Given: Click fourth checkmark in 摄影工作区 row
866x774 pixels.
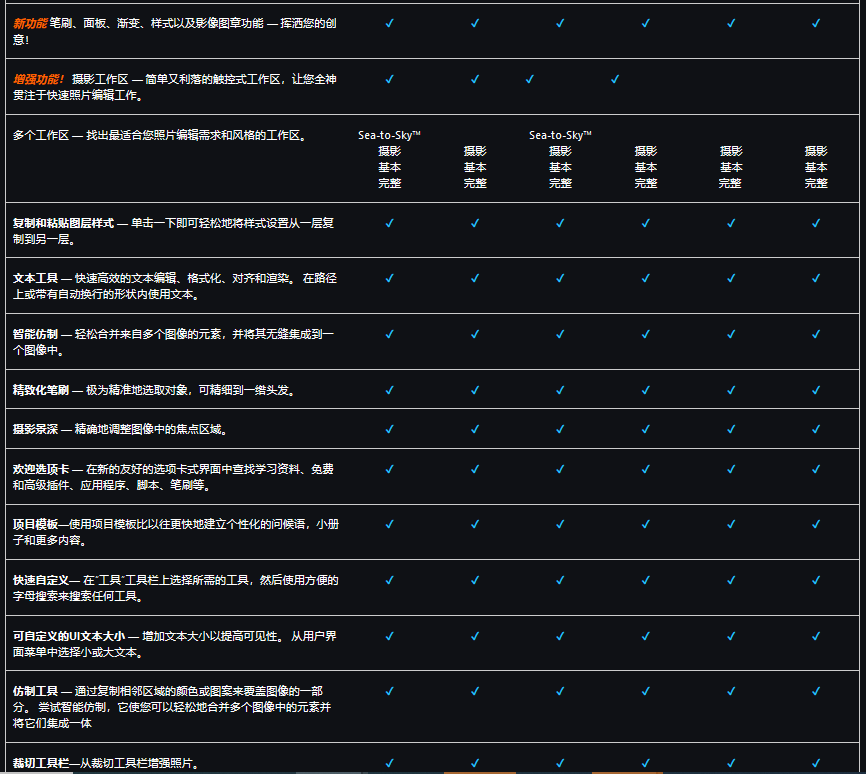Looking at the screenshot, I should pos(614,79).
